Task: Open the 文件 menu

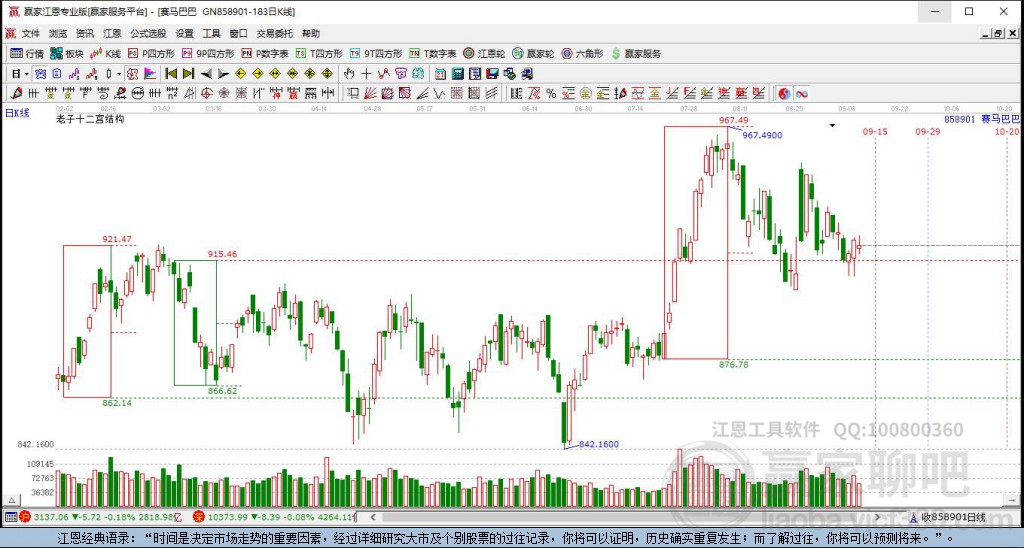Action: 31,33
